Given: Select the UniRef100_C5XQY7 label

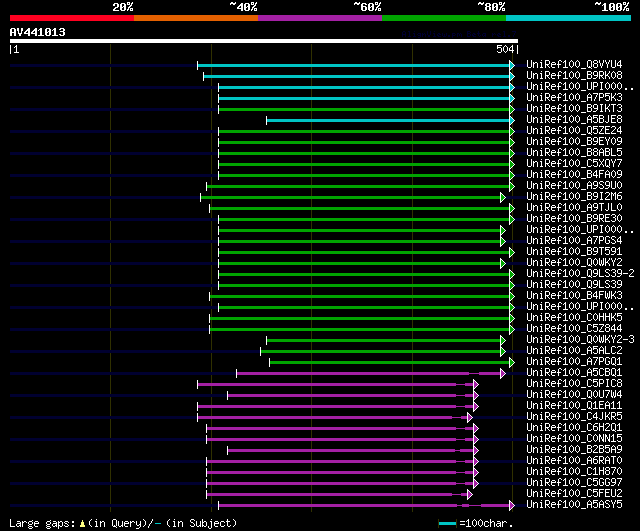Looking at the screenshot, I should 574,164.
